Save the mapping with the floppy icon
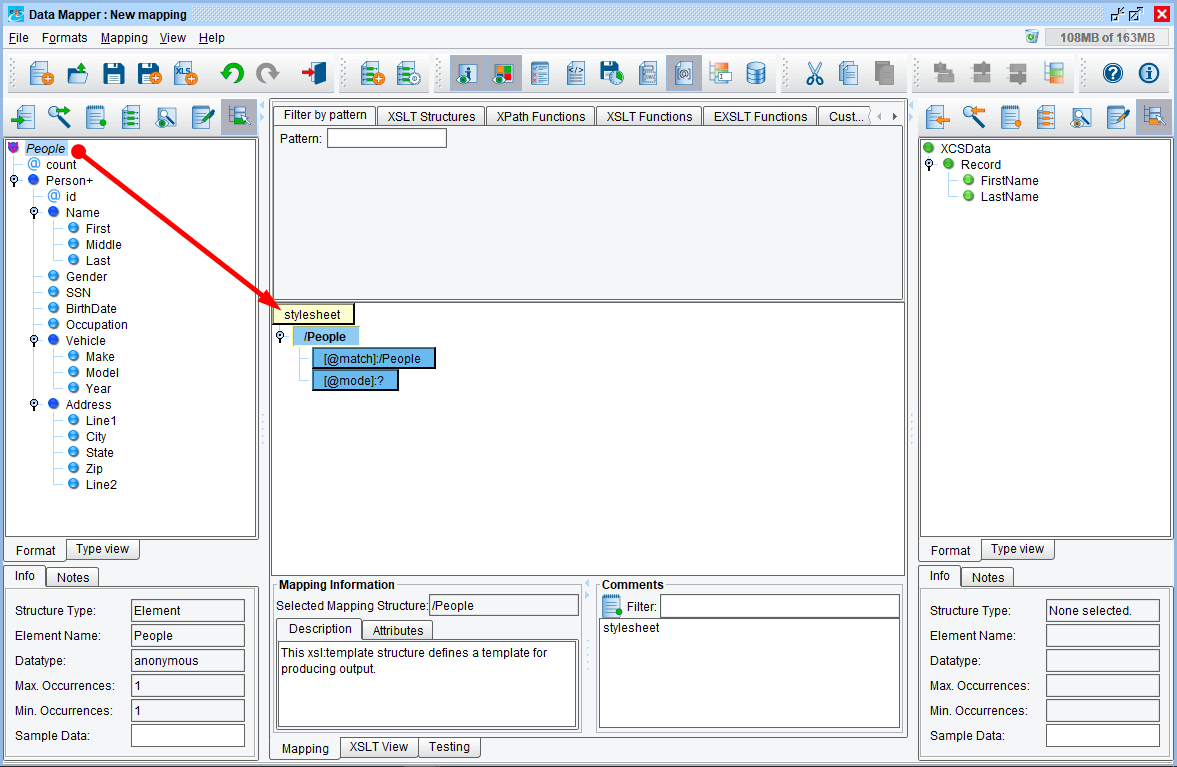The height and width of the screenshot is (767, 1177). coord(113,74)
